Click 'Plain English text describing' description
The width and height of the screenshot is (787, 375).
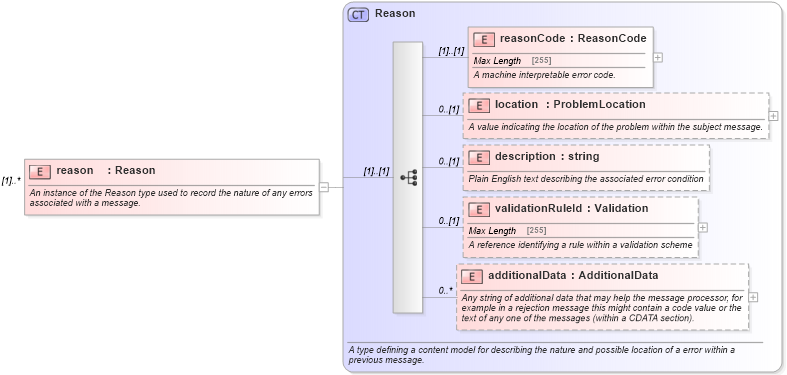coord(586,179)
